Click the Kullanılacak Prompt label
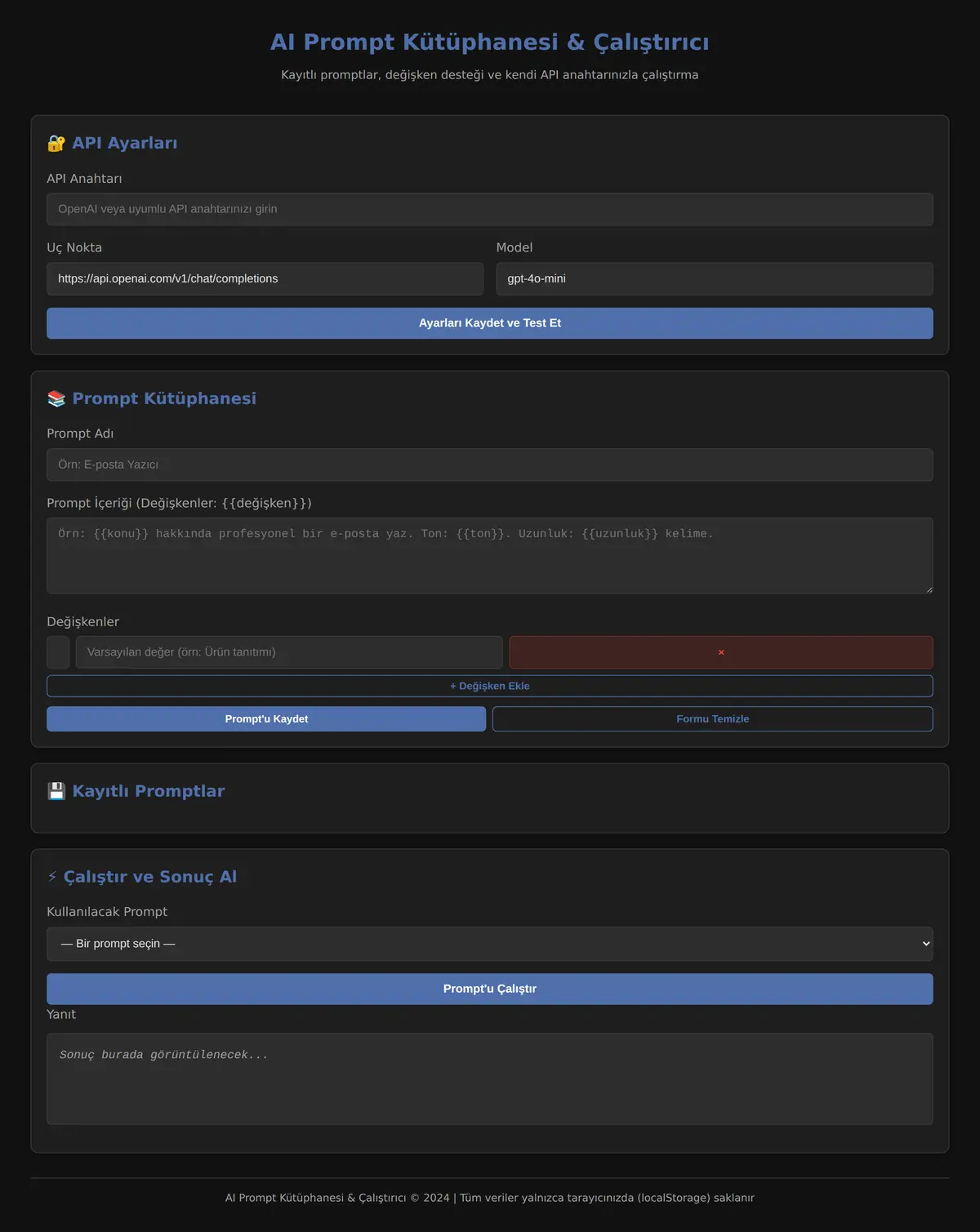Image resolution: width=980 pixels, height=1232 pixels. click(x=107, y=912)
